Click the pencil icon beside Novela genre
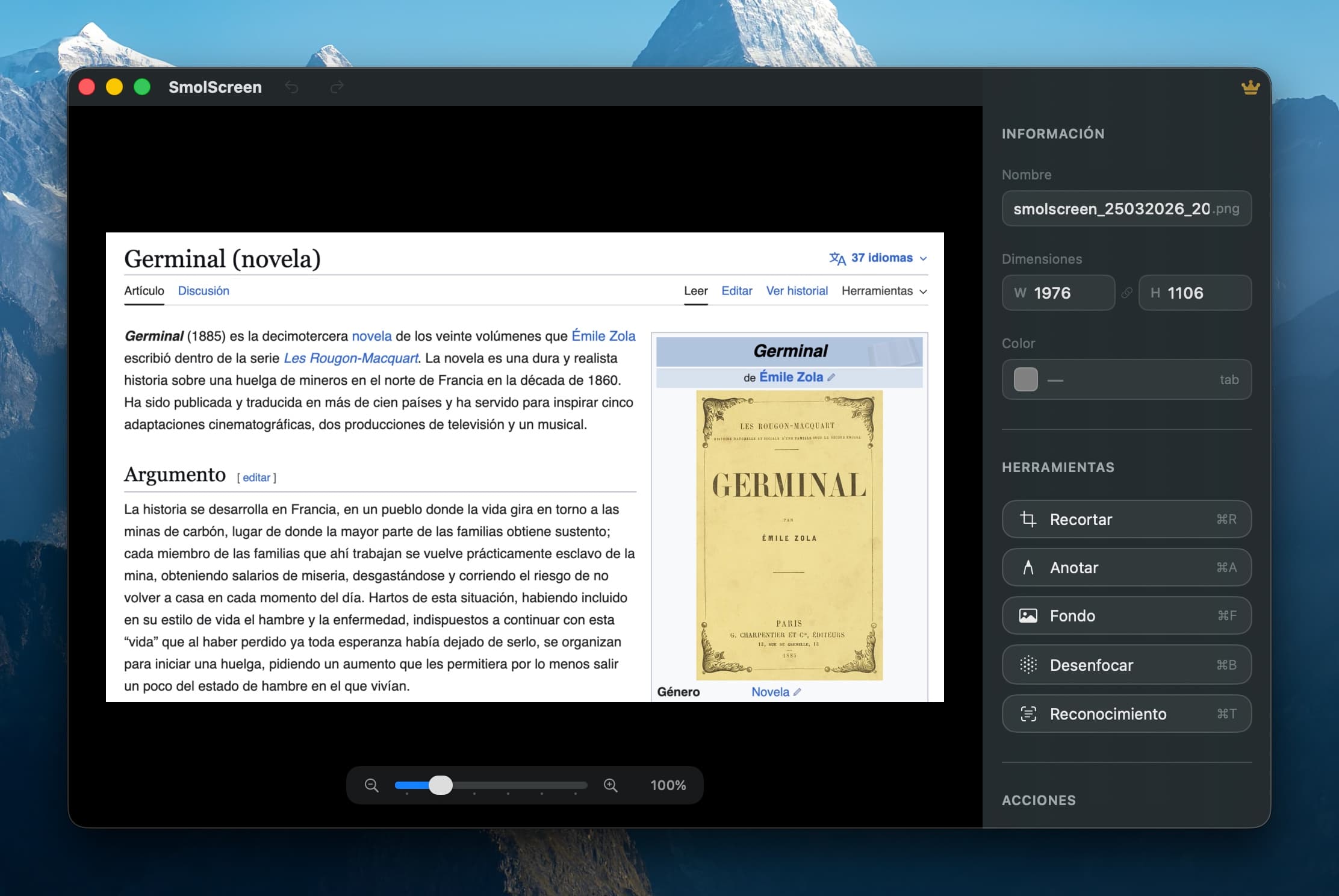This screenshot has height=896, width=1339. (x=797, y=692)
